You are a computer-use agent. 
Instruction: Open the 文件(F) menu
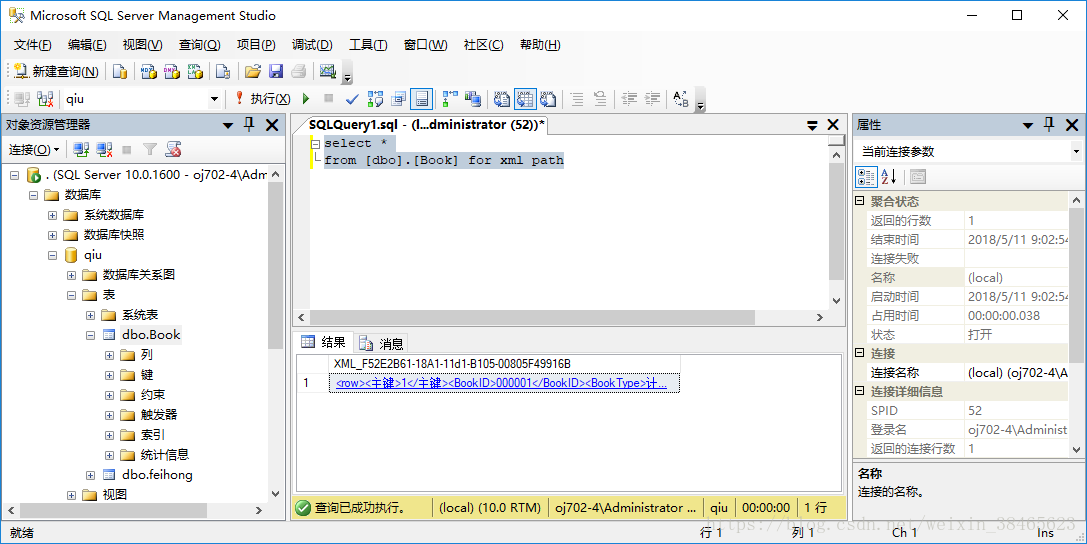pyautogui.click(x=33, y=45)
